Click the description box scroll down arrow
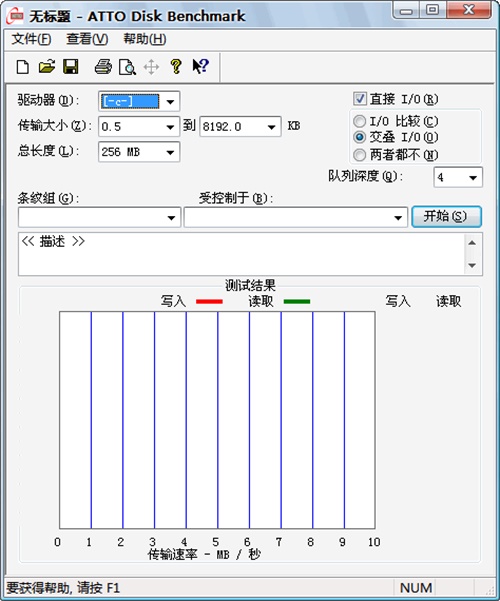The width and height of the screenshot is (500, 601). pos(472,265)
